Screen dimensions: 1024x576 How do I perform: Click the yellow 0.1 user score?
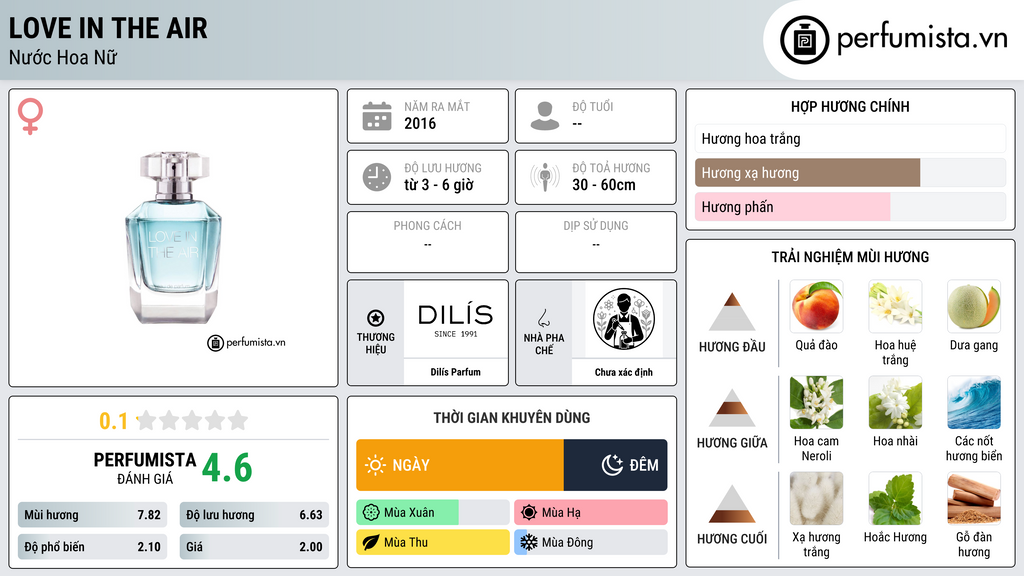tap(113, 421)
